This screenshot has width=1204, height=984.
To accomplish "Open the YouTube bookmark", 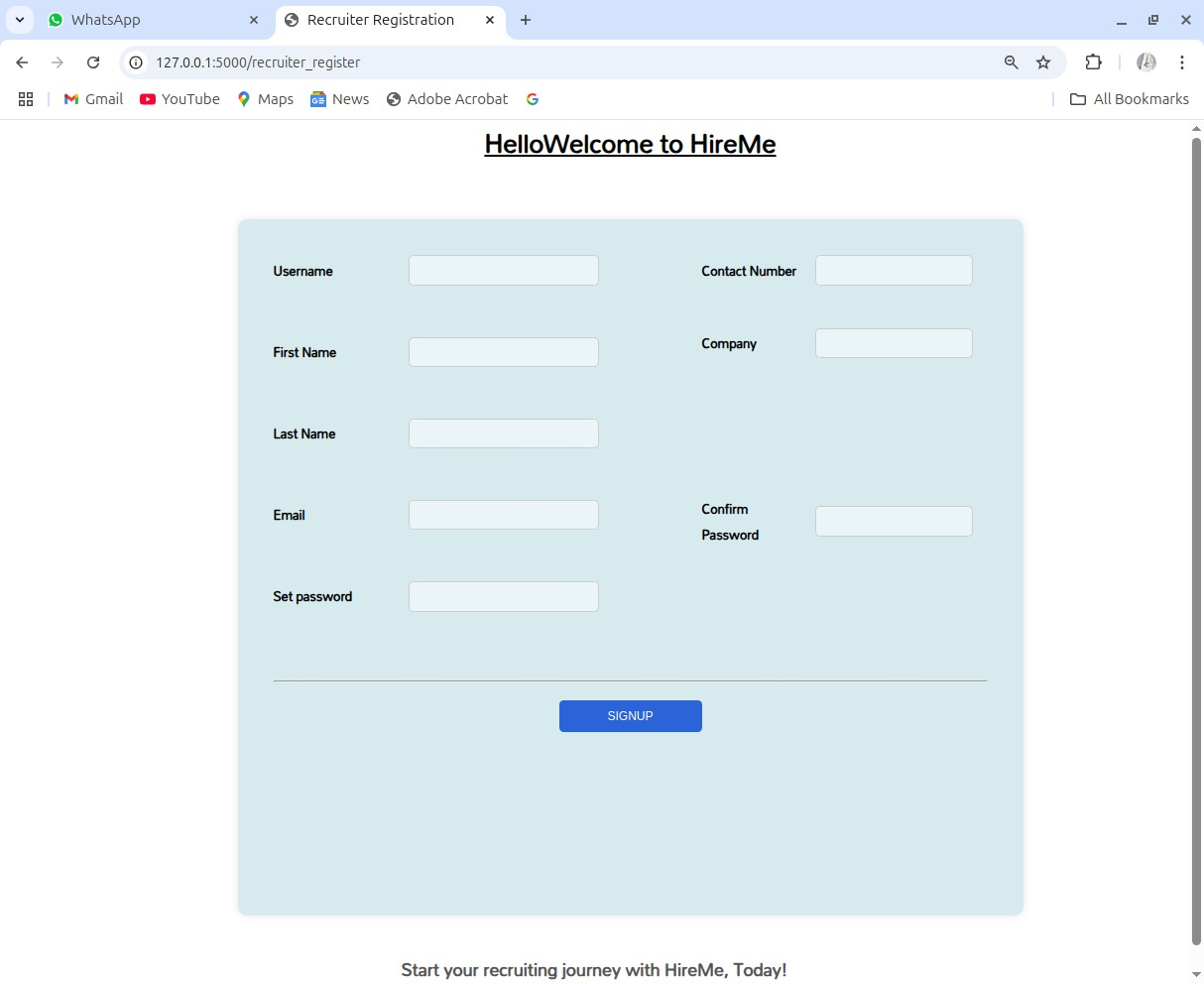I will (x=180, y=99).
